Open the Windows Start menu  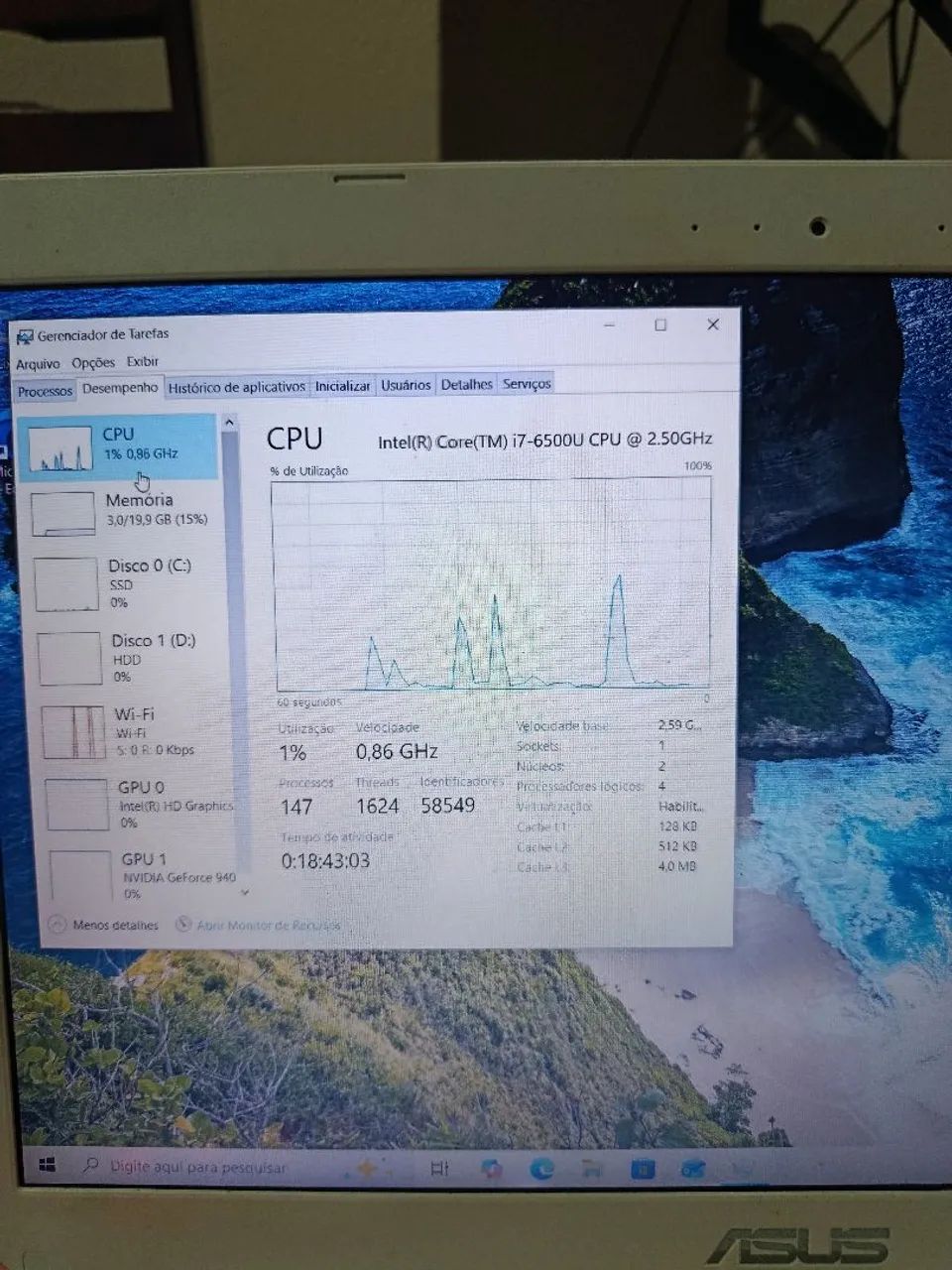tap(46, 1167)
